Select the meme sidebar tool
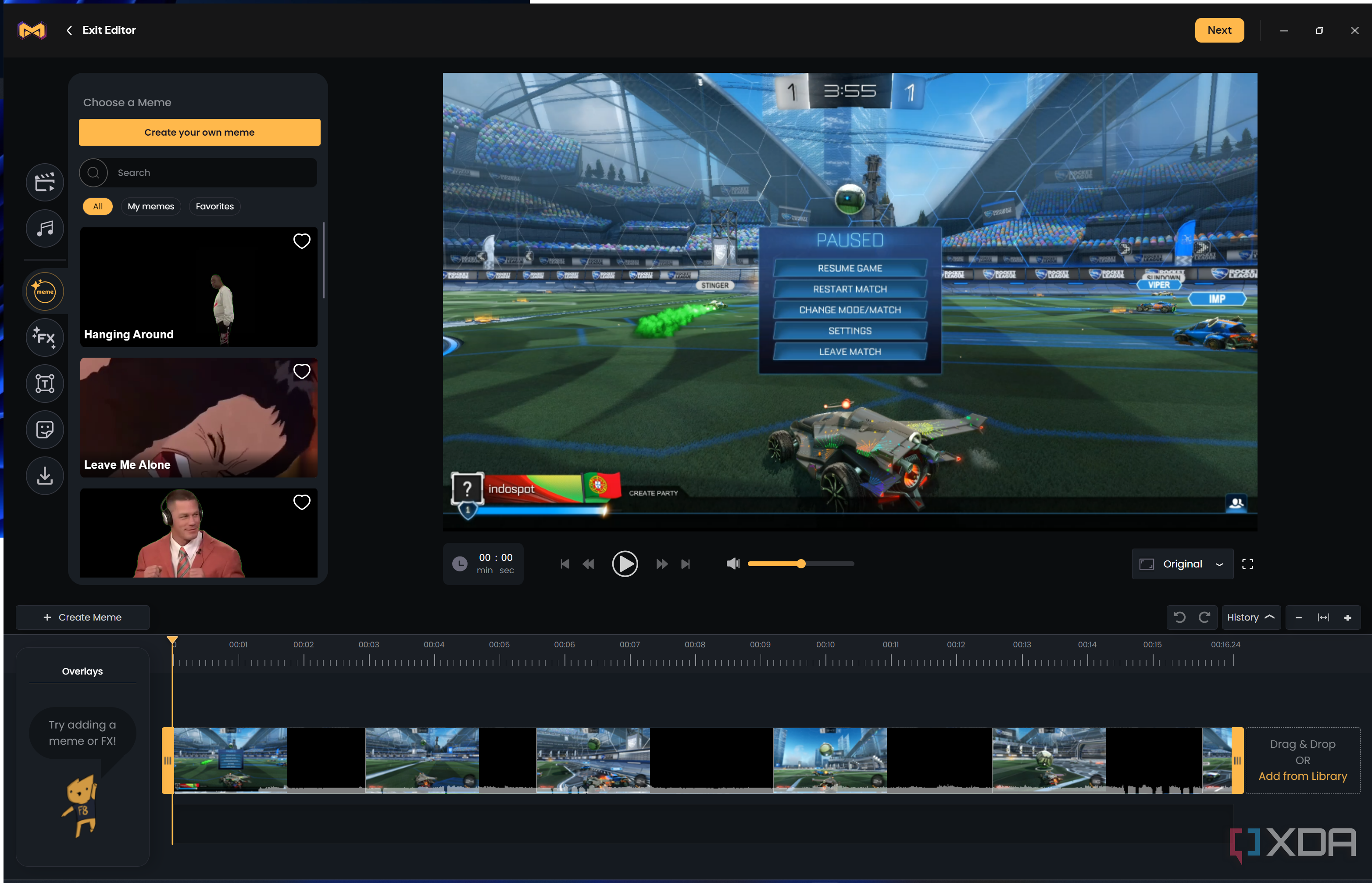Screen dimensions: 1372x883 tap(45, 291)
